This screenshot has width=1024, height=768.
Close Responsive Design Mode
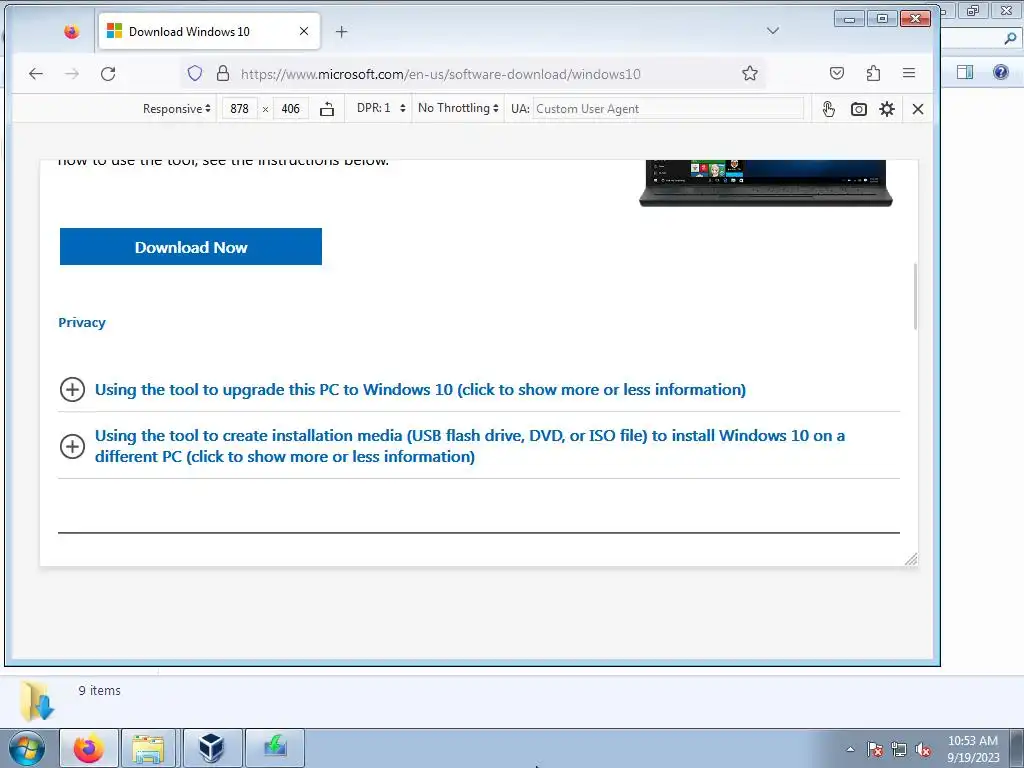[x=918, y=109]
